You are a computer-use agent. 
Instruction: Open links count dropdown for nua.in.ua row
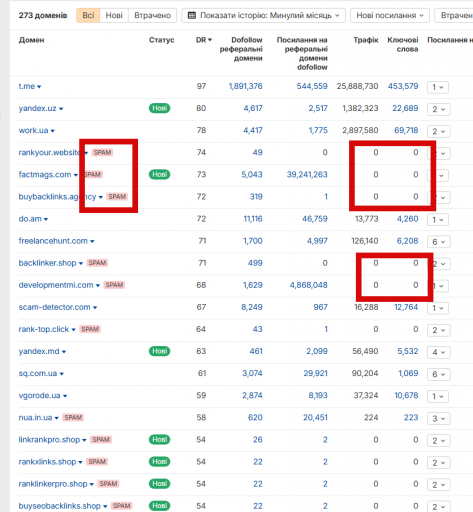pos(439,419)
